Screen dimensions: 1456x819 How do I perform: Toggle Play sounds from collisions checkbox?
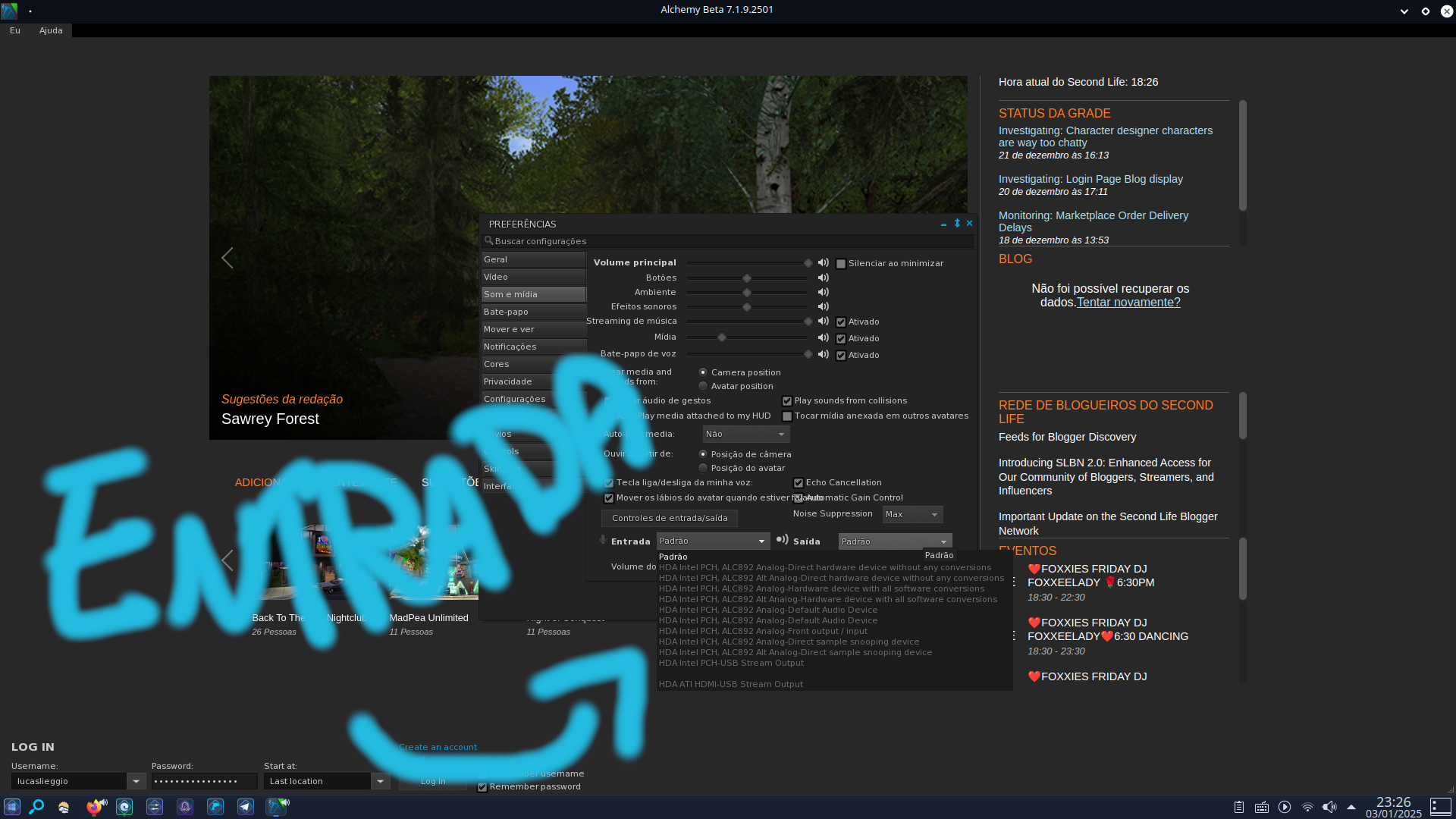(x=786, y=401)
